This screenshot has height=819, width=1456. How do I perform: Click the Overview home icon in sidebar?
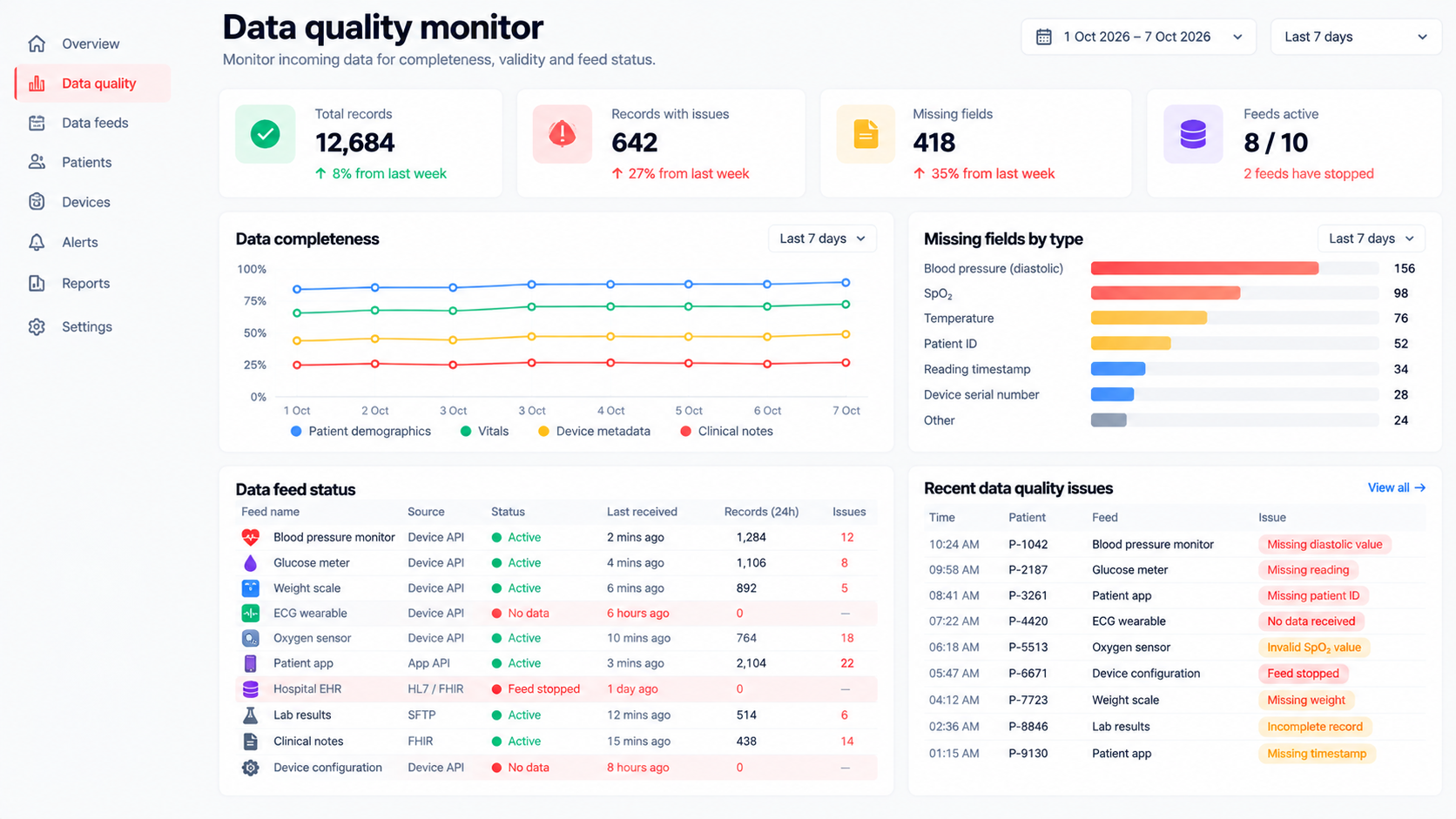[37, 44]
